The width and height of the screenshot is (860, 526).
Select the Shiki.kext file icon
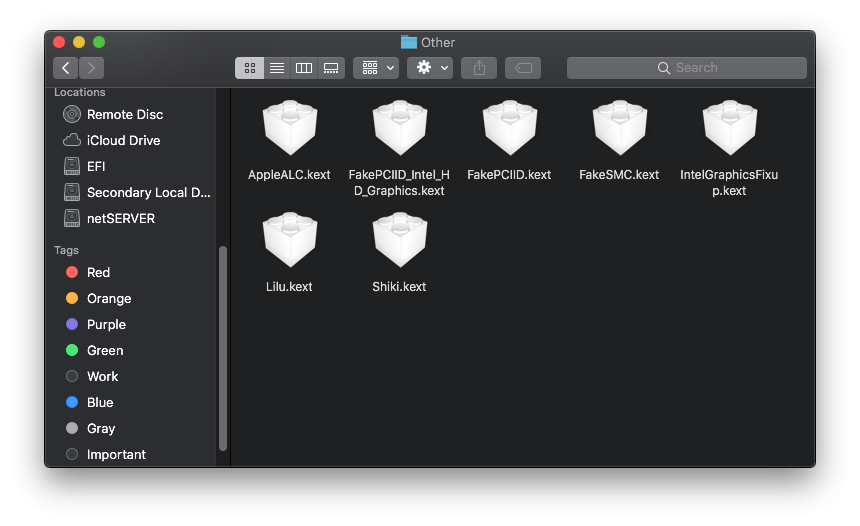[x=400, y=240]
